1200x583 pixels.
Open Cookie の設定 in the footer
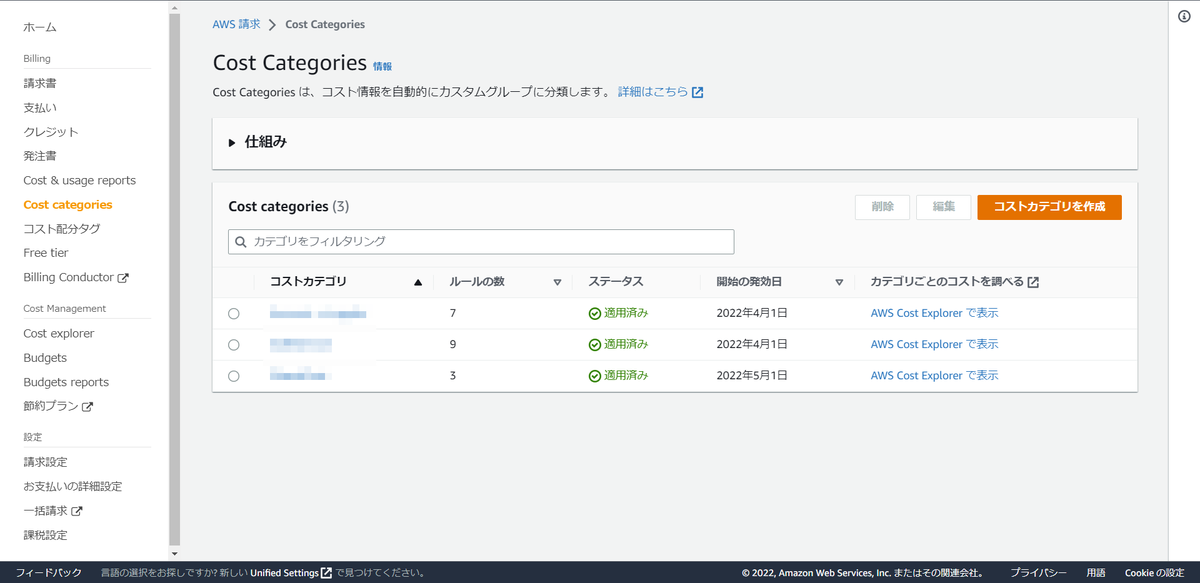tap(1155, 573)
